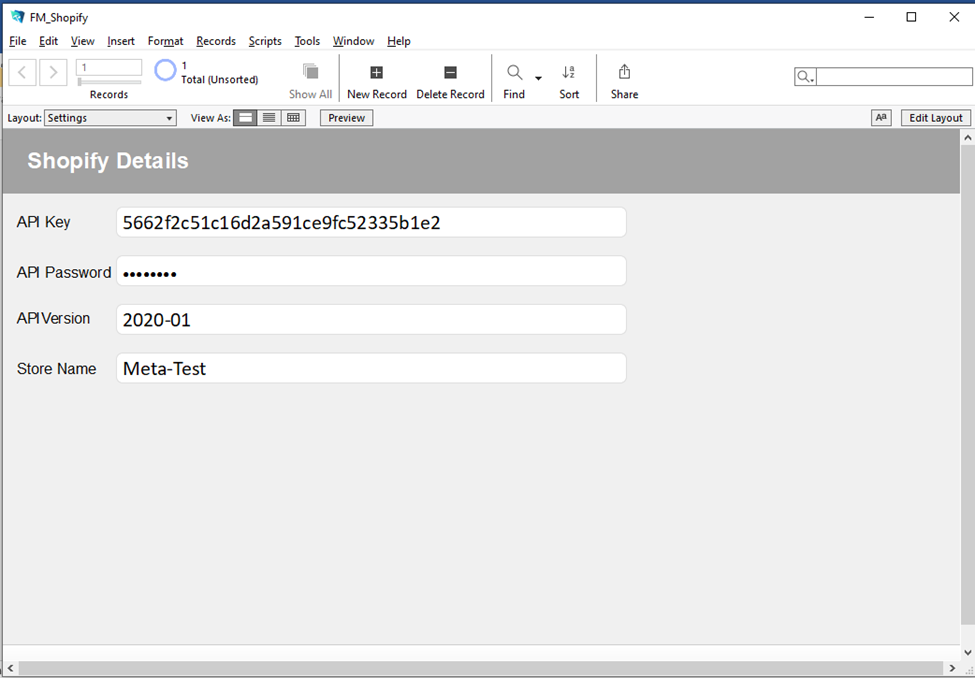Screen dimensions: 975x678
Task: Click into the Store Name field
Action: tap(371, 368)
